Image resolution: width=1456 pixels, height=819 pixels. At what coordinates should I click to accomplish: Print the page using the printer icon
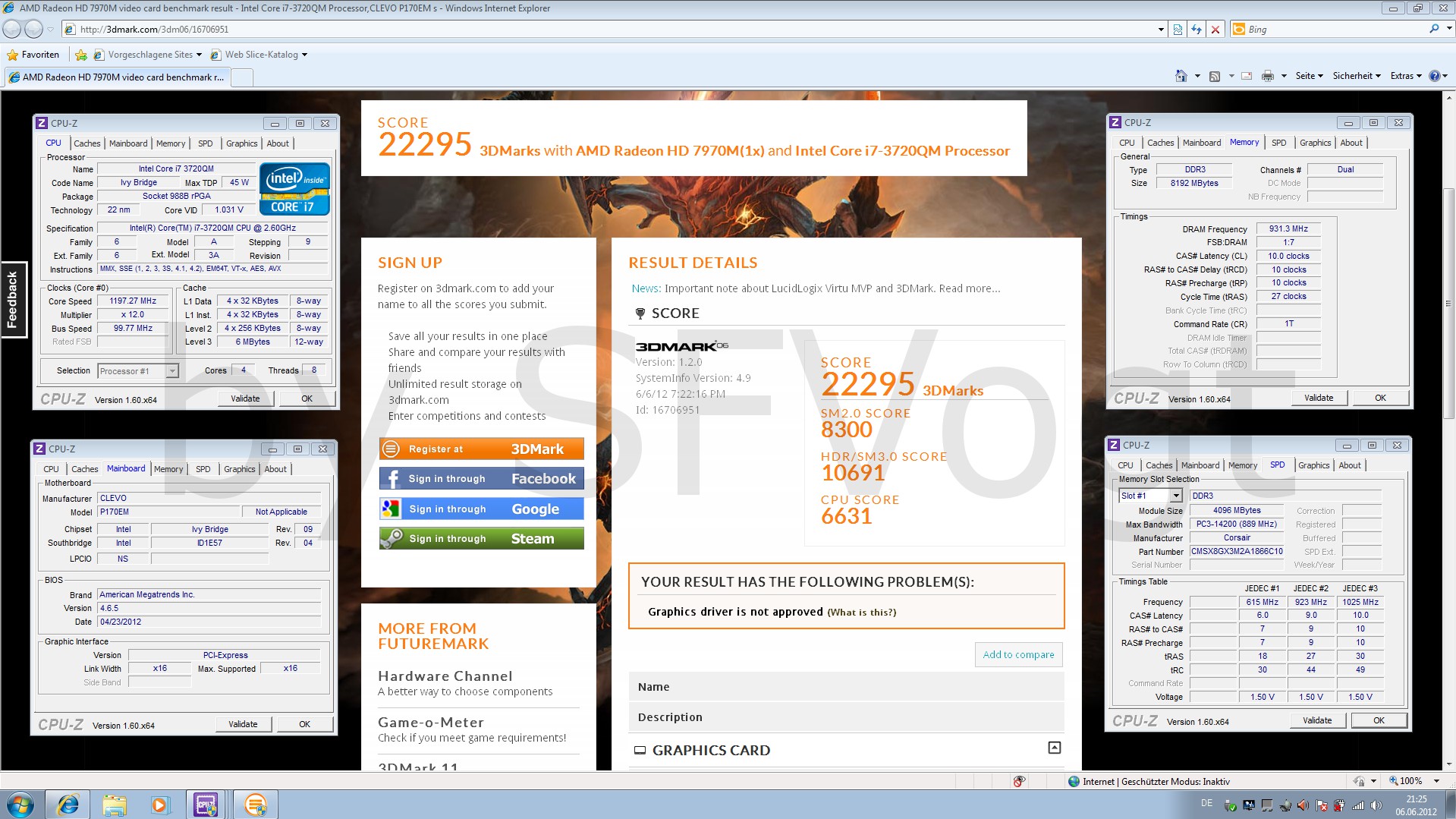[1267, 76]
